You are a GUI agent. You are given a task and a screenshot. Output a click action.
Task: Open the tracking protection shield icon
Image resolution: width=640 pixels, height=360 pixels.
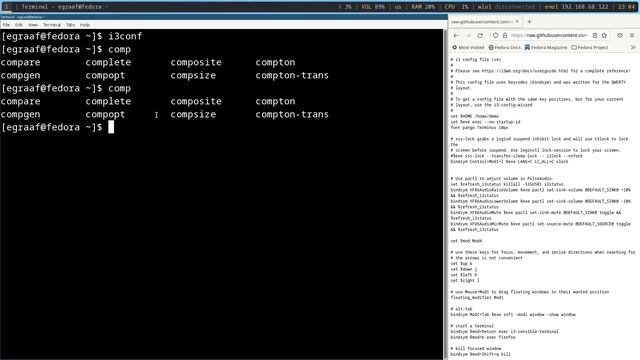click(x=496, y=36)
